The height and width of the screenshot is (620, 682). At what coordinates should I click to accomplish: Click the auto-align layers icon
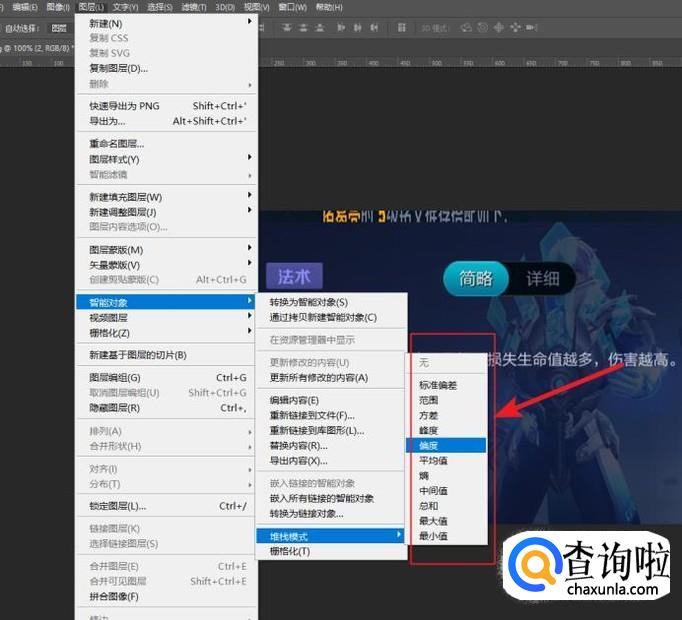(x=402, y=28)
